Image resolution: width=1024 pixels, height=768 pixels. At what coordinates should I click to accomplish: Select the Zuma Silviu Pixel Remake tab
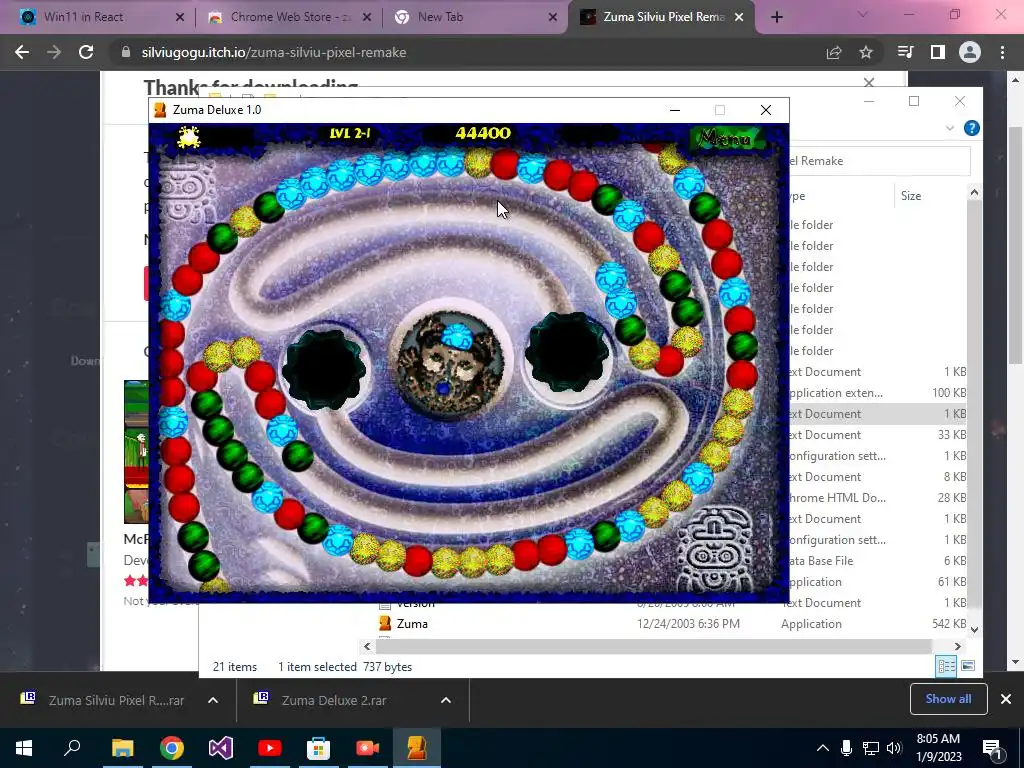661,17
